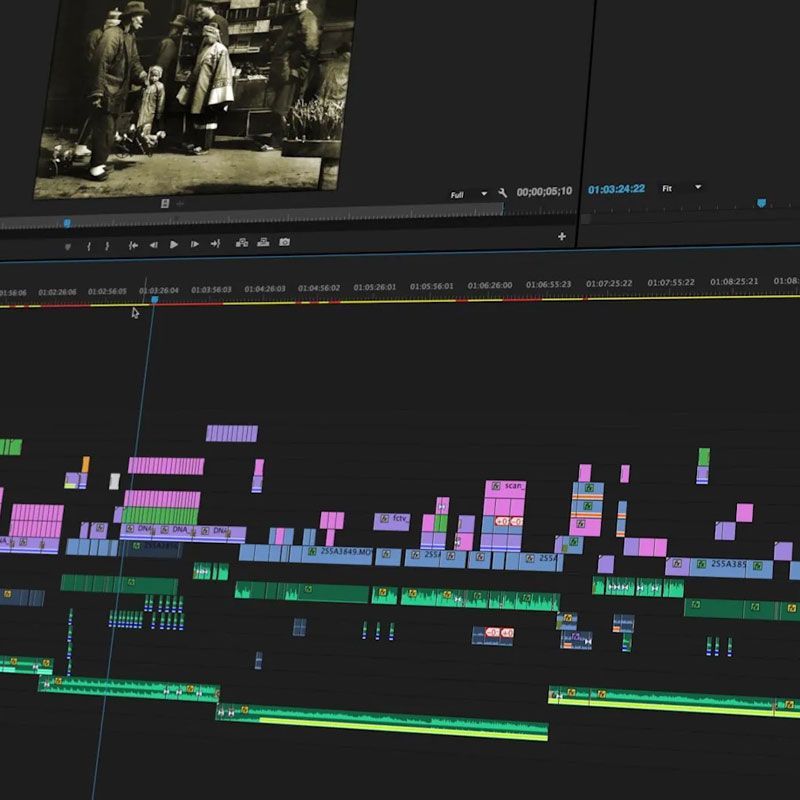
Task: Select the blue 2S5A385 clip
Action: click(x=720, y=567)
